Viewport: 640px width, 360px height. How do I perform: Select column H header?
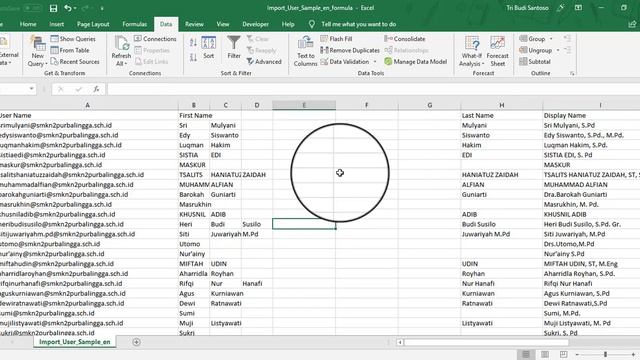pos(502,105)
